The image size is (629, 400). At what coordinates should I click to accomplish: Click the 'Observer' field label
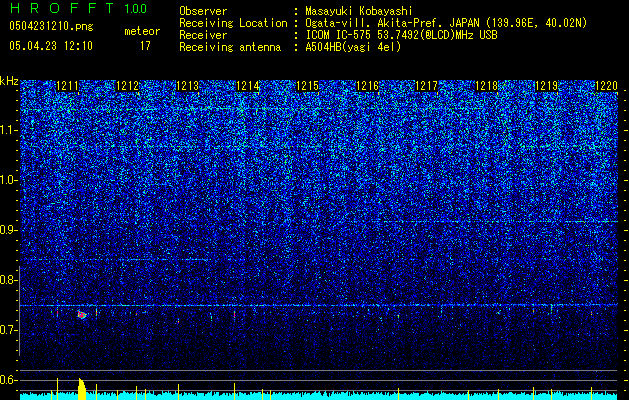(x=203, y=11)
